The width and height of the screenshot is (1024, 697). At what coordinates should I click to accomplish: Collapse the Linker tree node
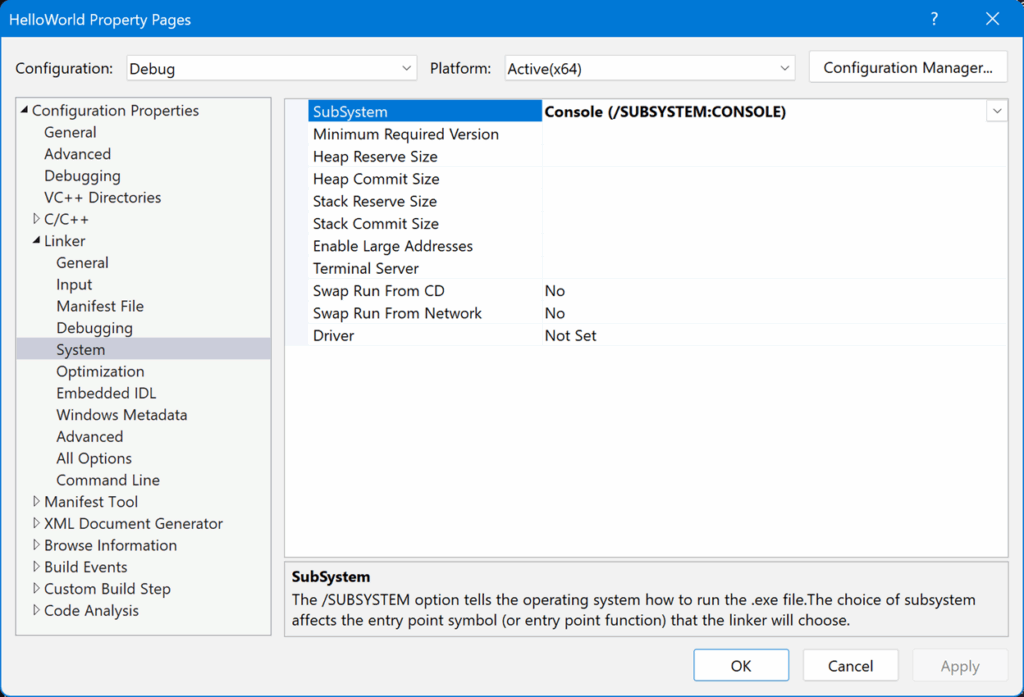(x=37, y=241)
